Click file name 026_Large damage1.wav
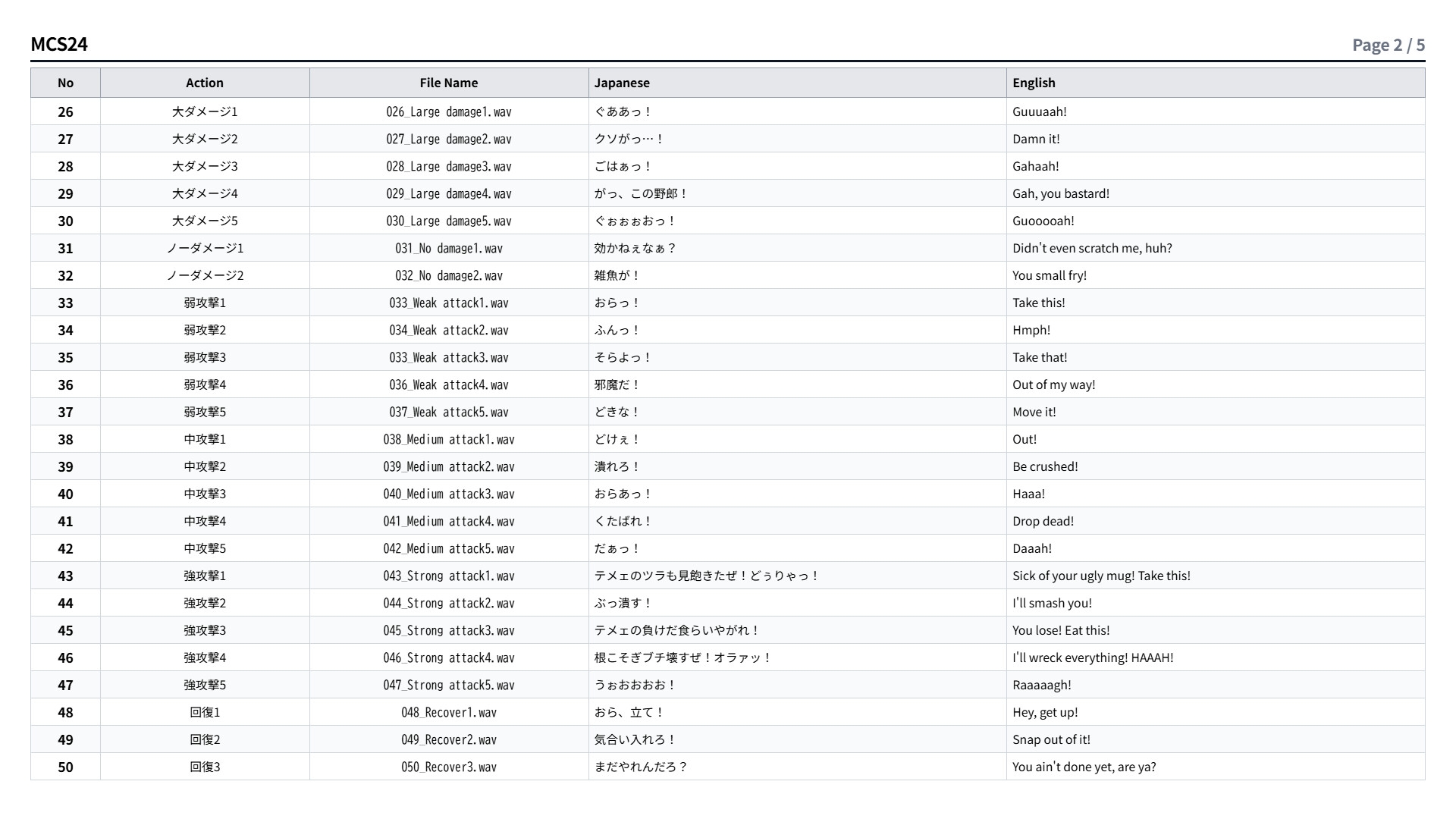The width and height of the screenshot is (1456, 819). [449, 111]
